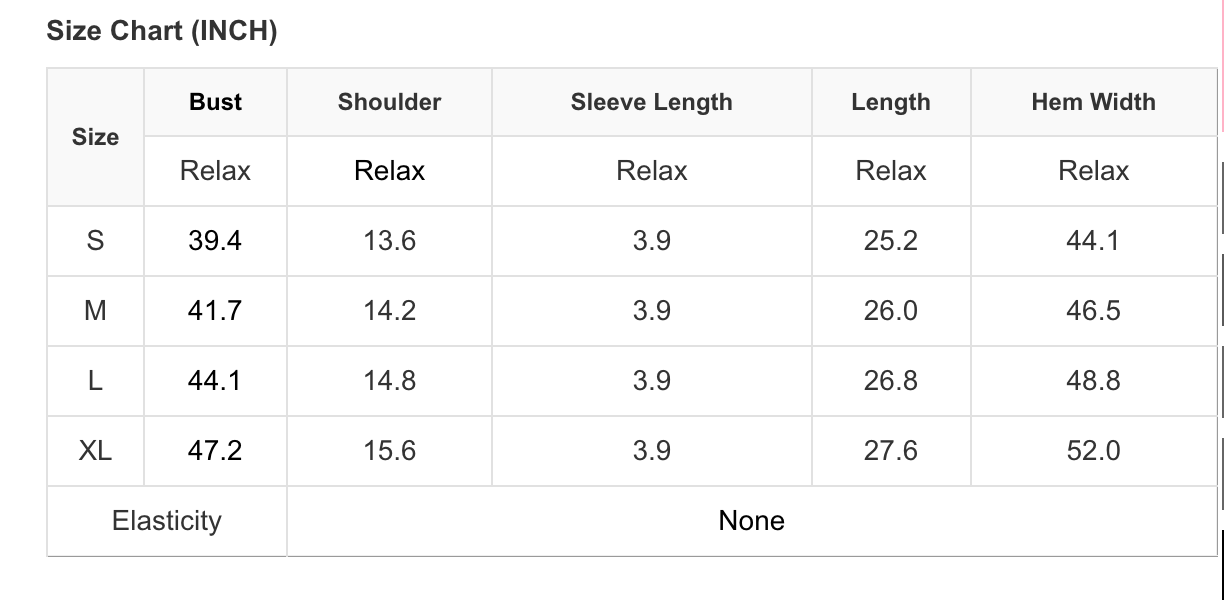Screen dimensions: 1224x600
Task: Click the 47.2 bust value for XL
Action: [x=215, y=451]
